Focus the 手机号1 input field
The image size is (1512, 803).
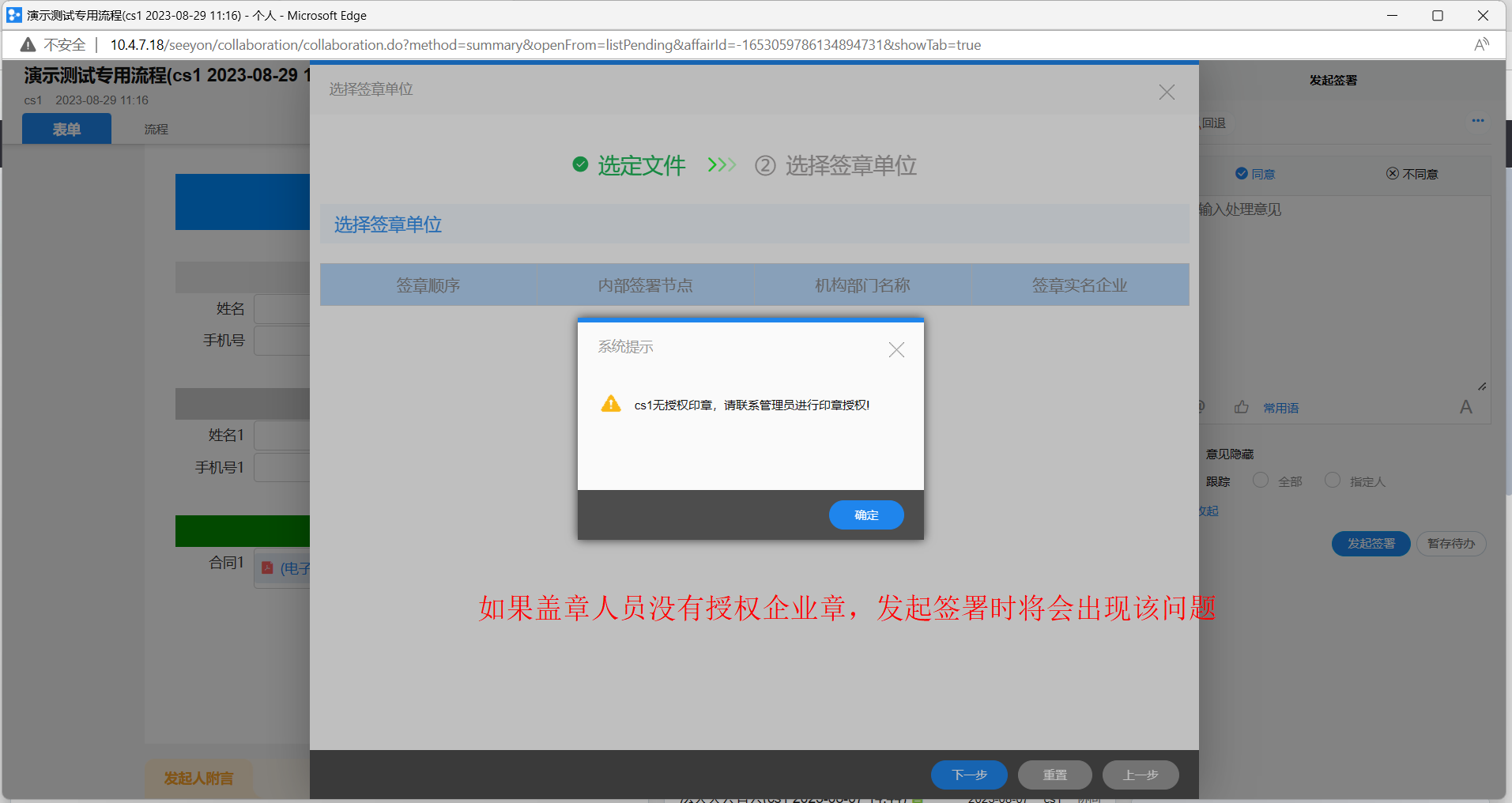point(282,468)
